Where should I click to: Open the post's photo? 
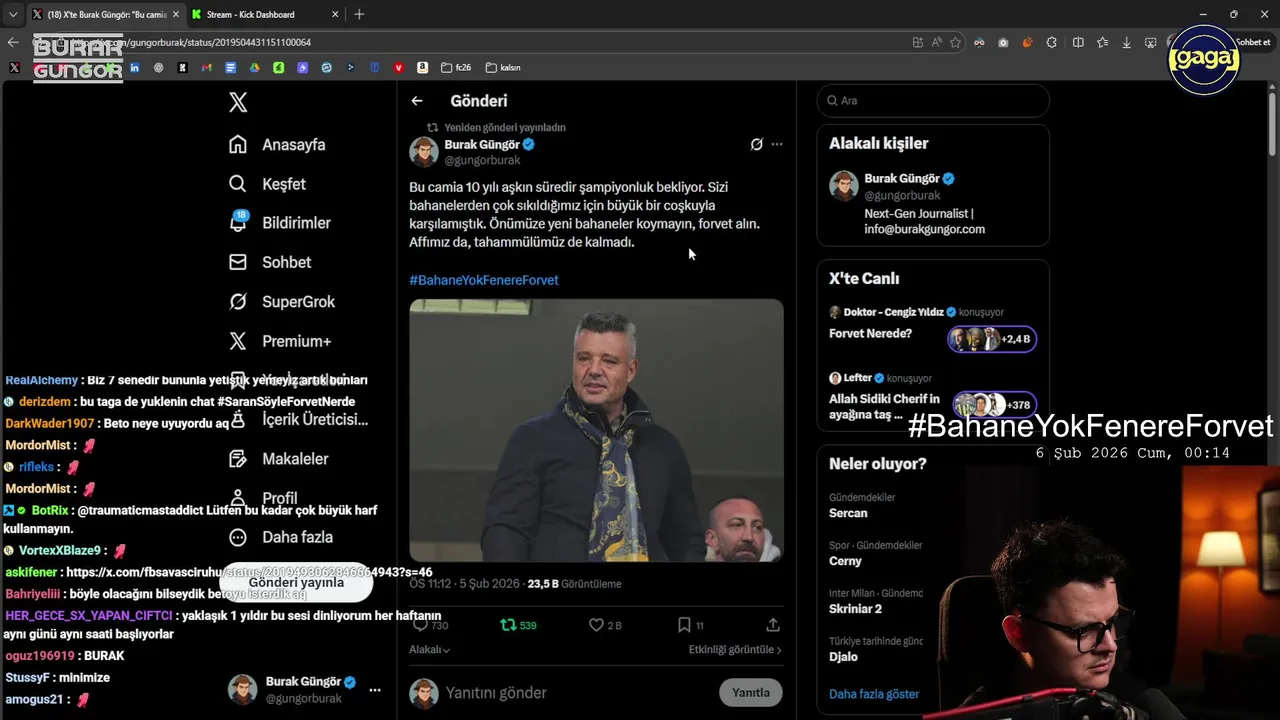(596, 430)
